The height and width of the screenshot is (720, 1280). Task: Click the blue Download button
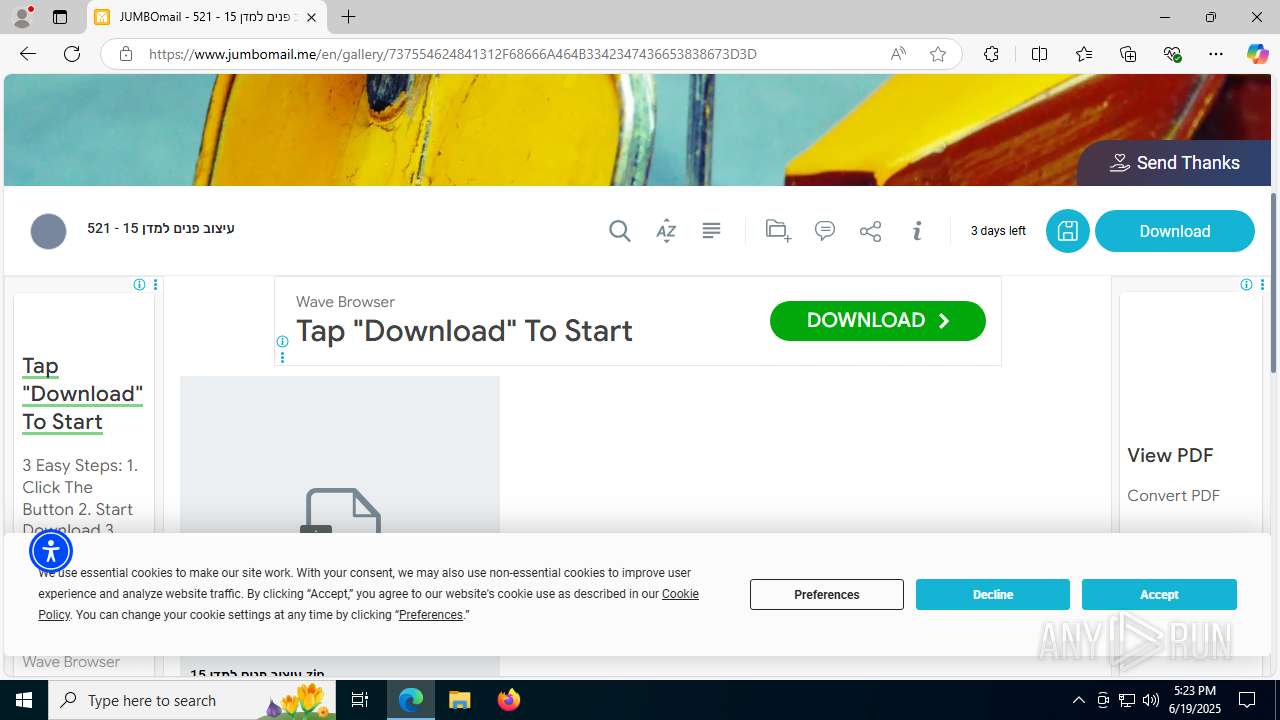click(1175, 231)
